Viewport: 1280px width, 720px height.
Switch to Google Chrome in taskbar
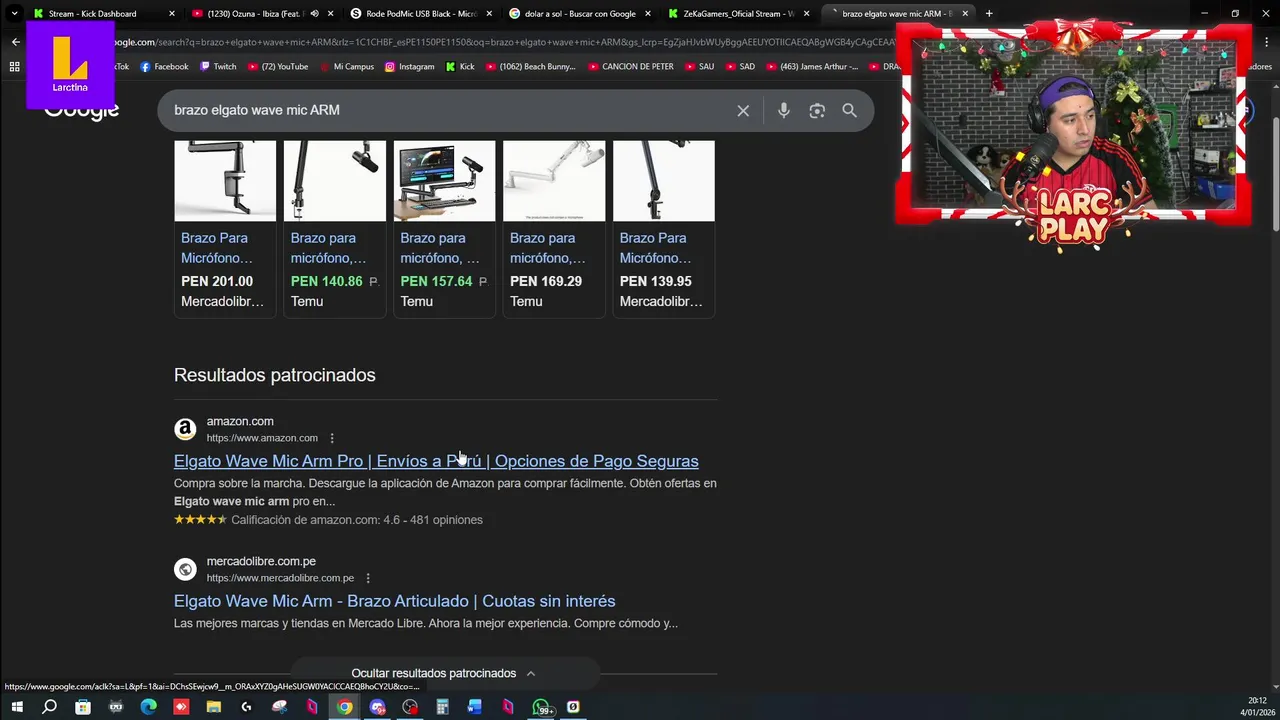[344, 707]
